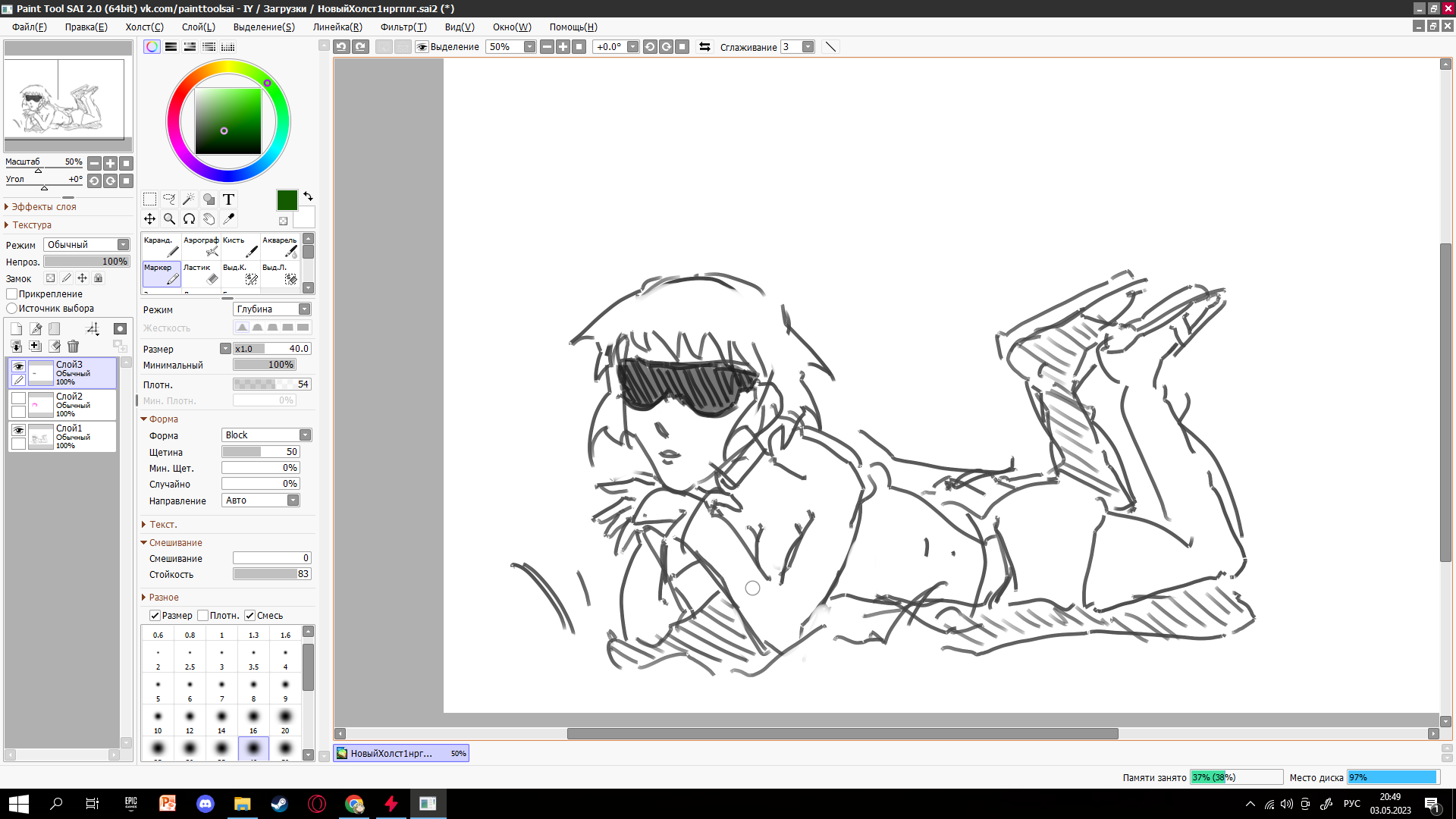Open Discord from the taskbar
The width and height of the screenshot is (1456, 819).
pos(206,804)
